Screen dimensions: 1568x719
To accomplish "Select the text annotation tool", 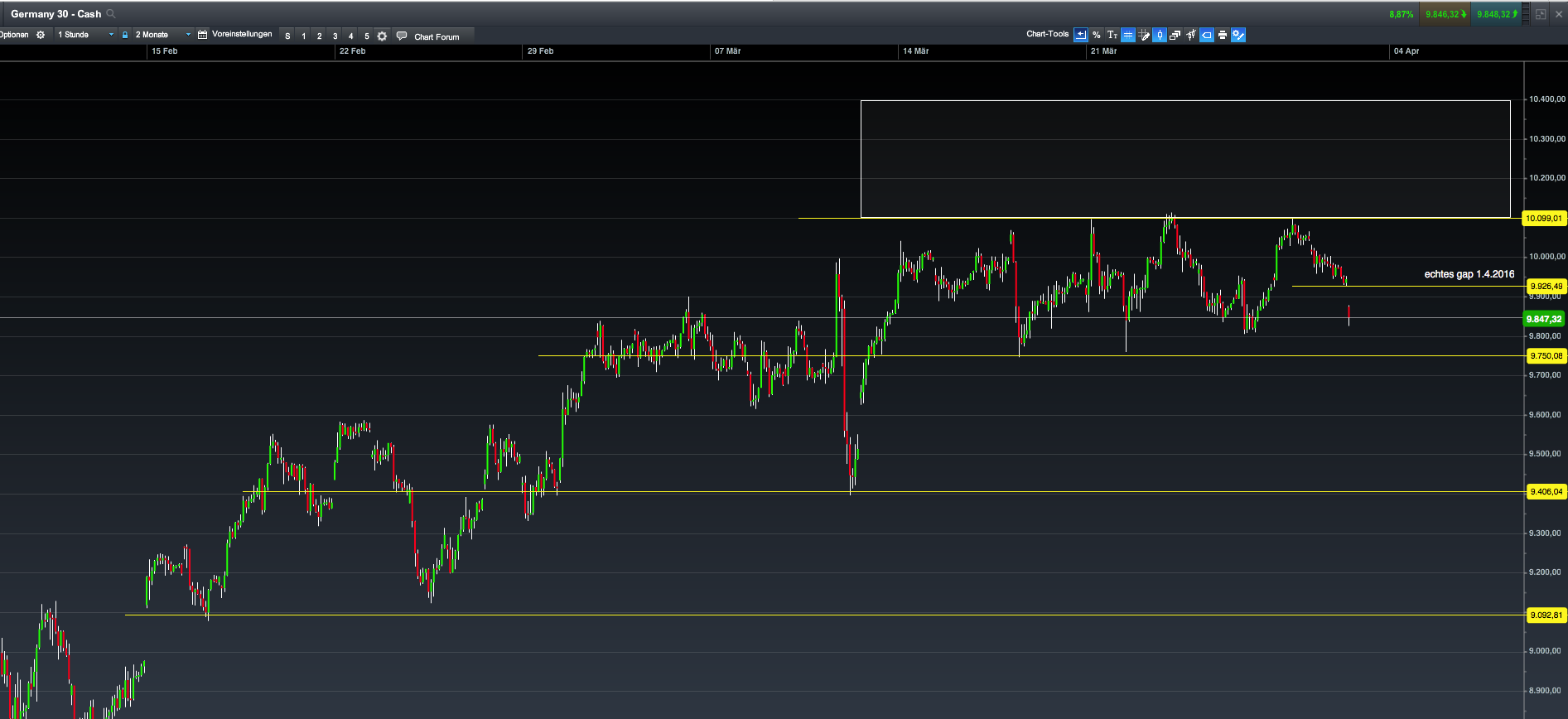I will 1112,35.
